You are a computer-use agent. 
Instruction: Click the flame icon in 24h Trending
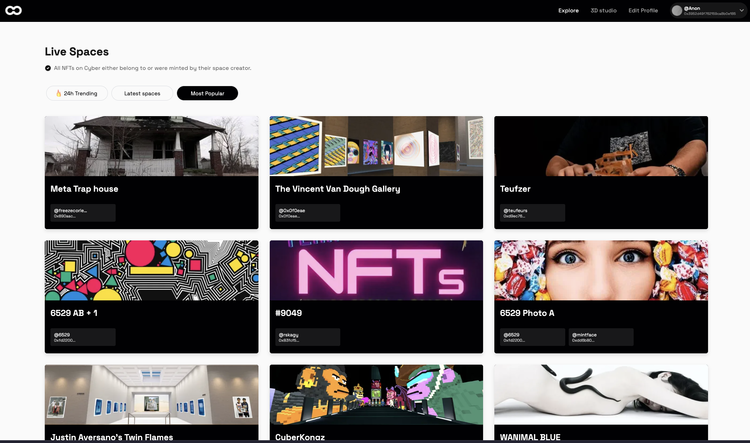[58, 93]
